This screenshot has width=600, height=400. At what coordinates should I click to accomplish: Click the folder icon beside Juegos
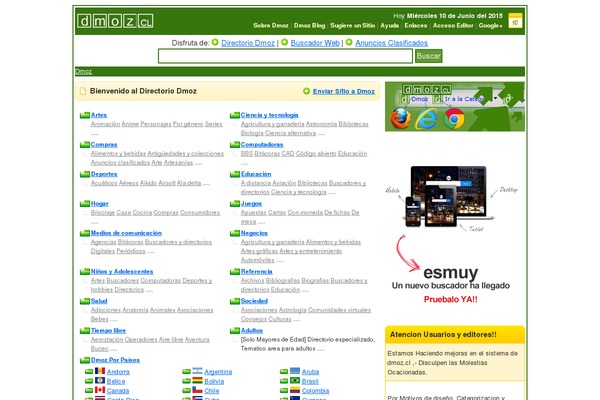[235, 203]
